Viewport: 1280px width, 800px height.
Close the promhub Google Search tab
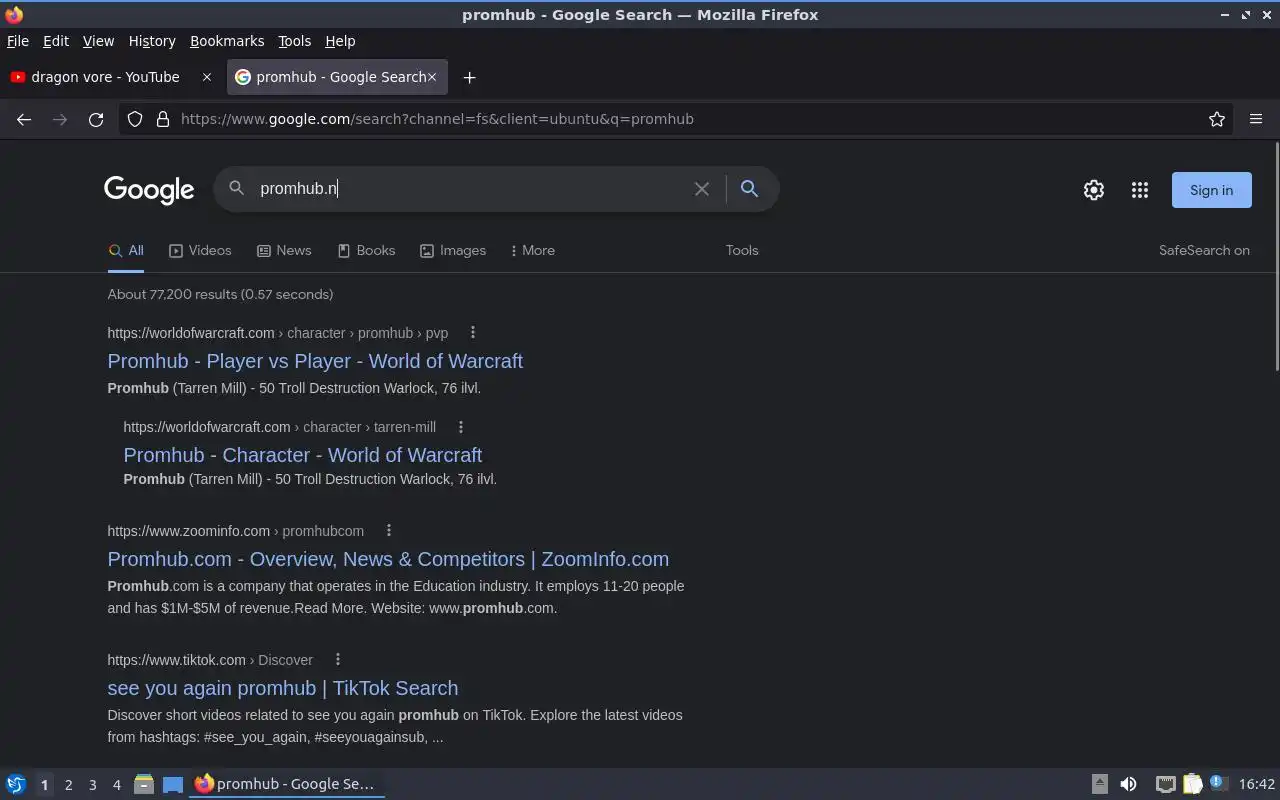(432, 77)
